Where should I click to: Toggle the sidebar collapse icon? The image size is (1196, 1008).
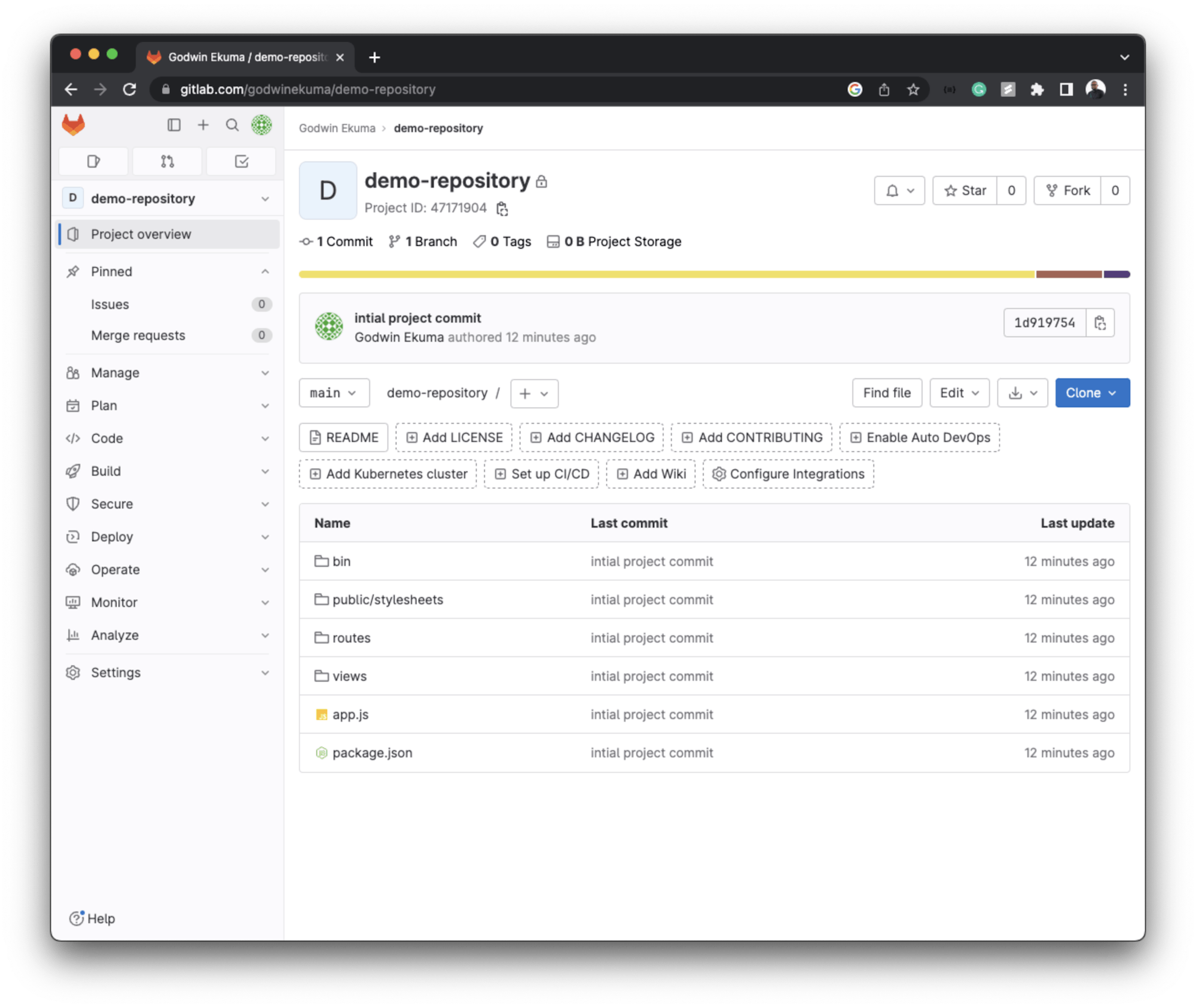[173, 125]
